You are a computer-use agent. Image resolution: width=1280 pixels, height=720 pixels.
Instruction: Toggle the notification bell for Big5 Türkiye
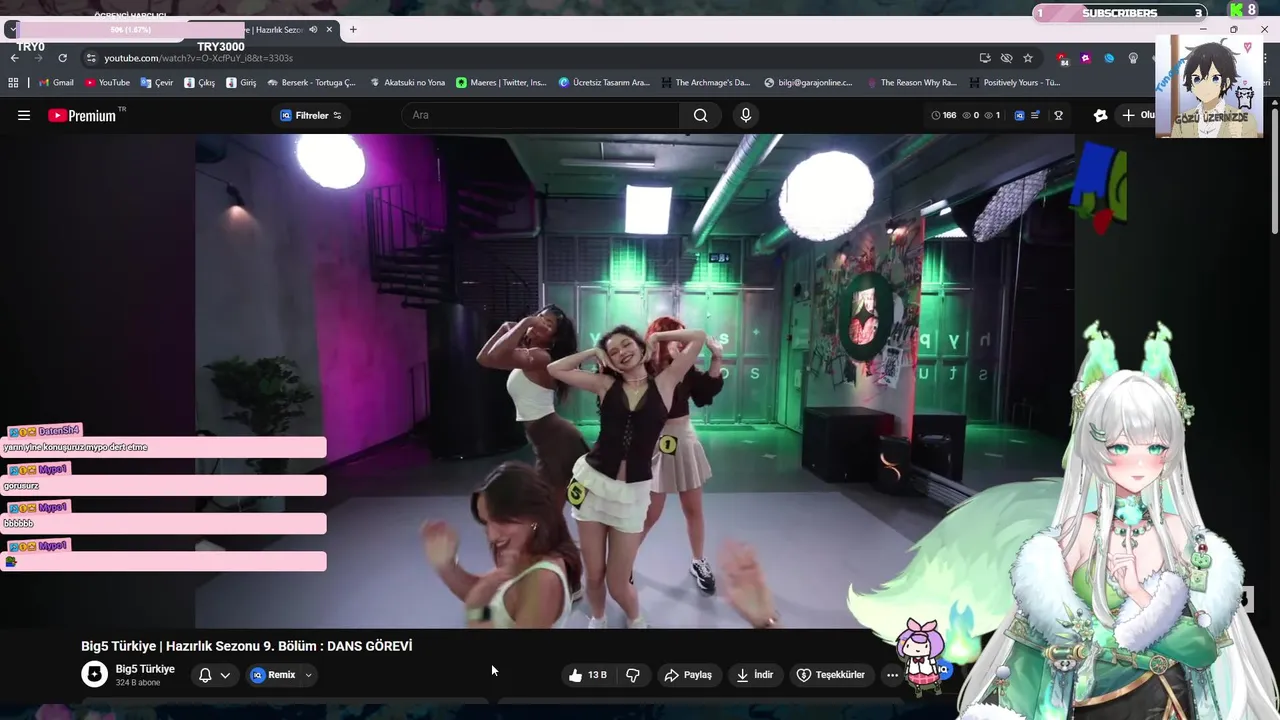coord(205,675)
